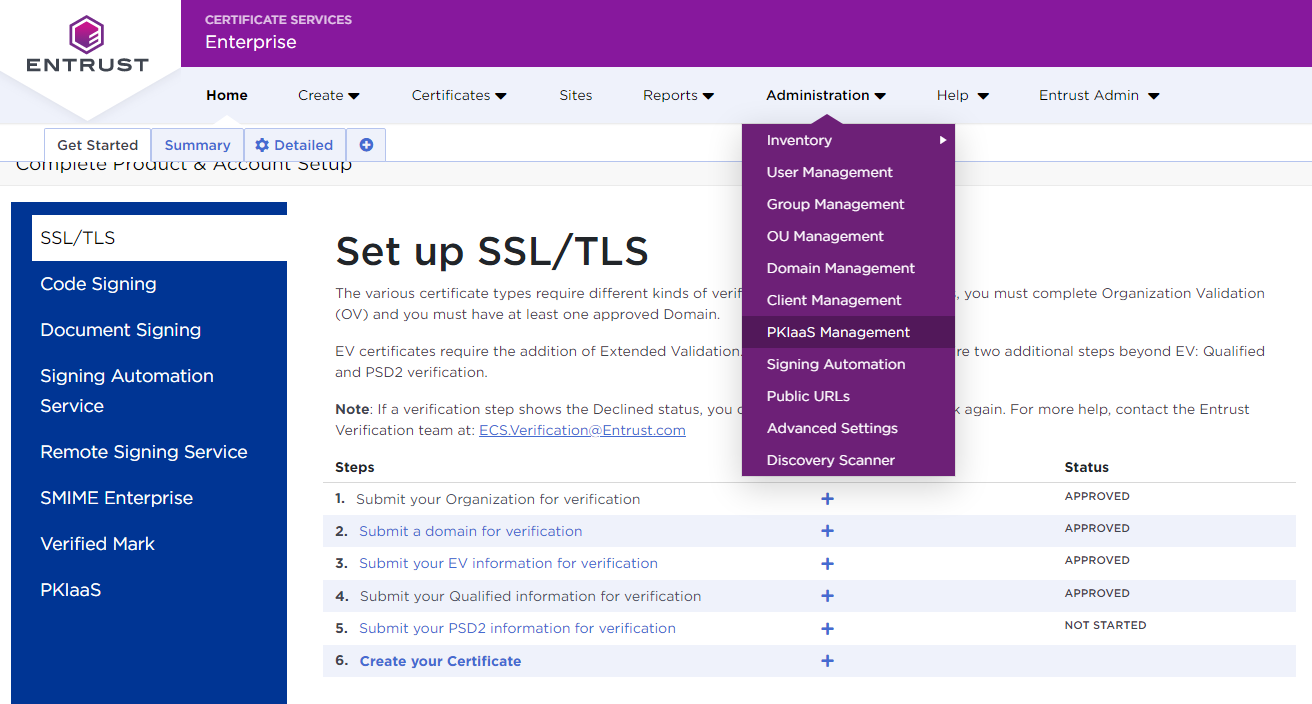
Task: Open the Create dropdown menu
Action: pyautogui.click(x=328, y=95)
